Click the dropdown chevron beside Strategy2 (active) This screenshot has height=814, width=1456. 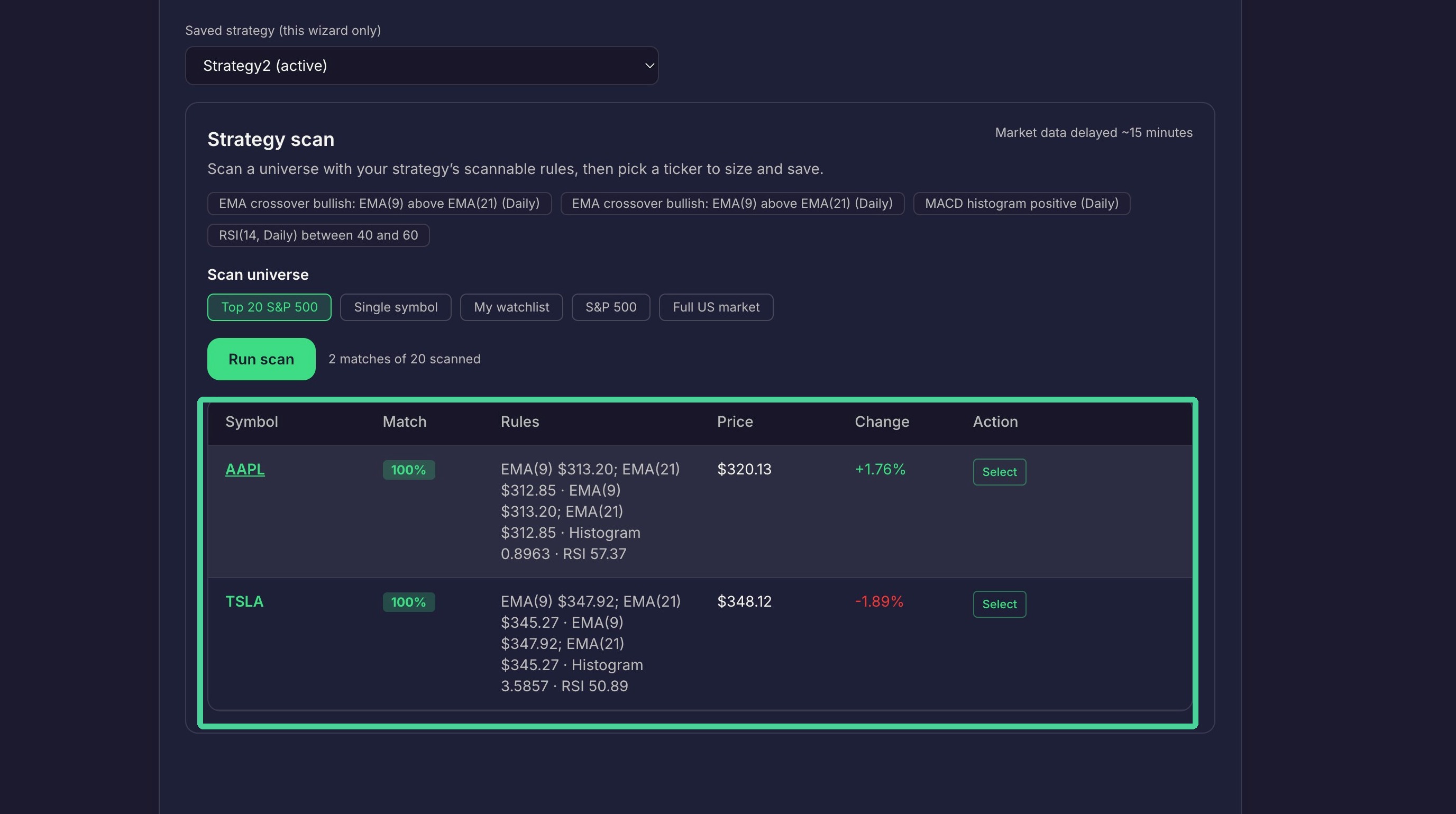[x=649, y=66]
